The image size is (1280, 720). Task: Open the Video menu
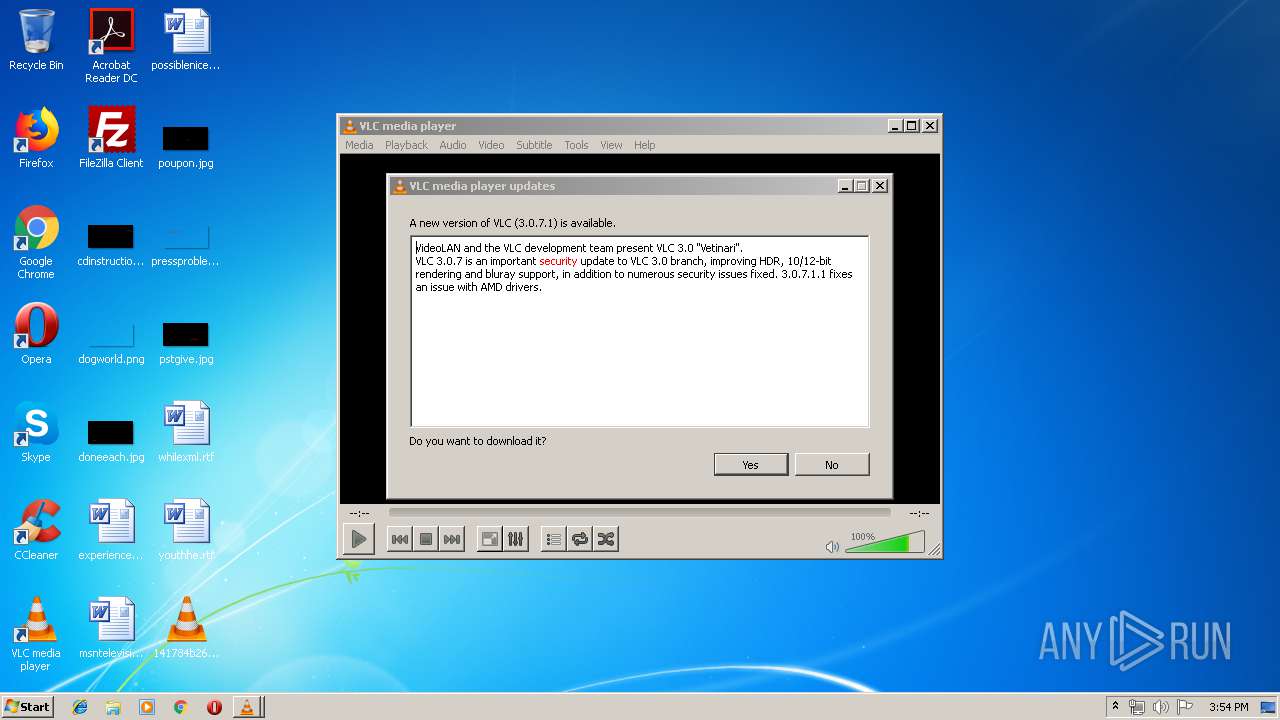[x=491, y=145]
